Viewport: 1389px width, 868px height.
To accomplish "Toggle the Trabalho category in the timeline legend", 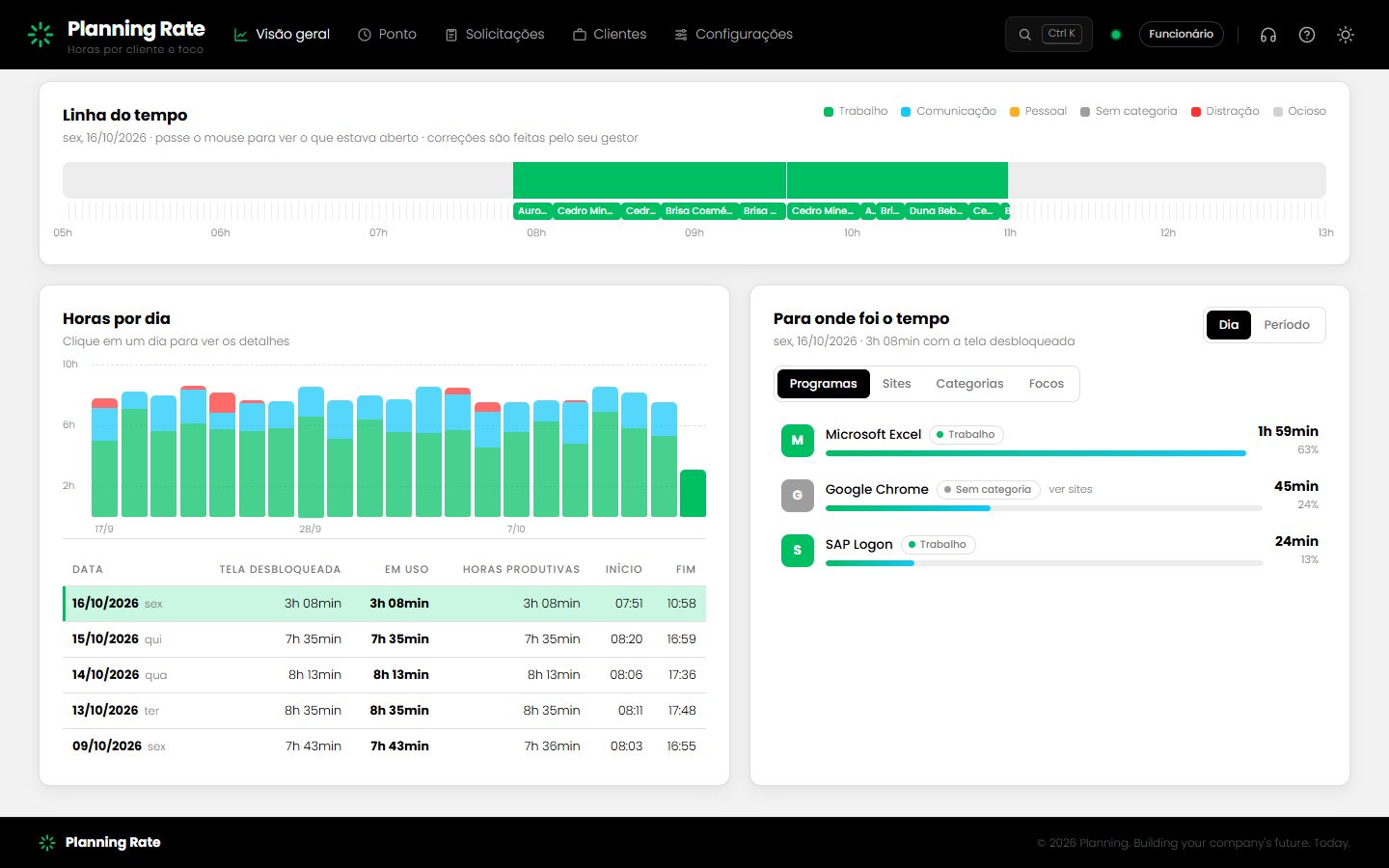I will click(x=856, y=111).
